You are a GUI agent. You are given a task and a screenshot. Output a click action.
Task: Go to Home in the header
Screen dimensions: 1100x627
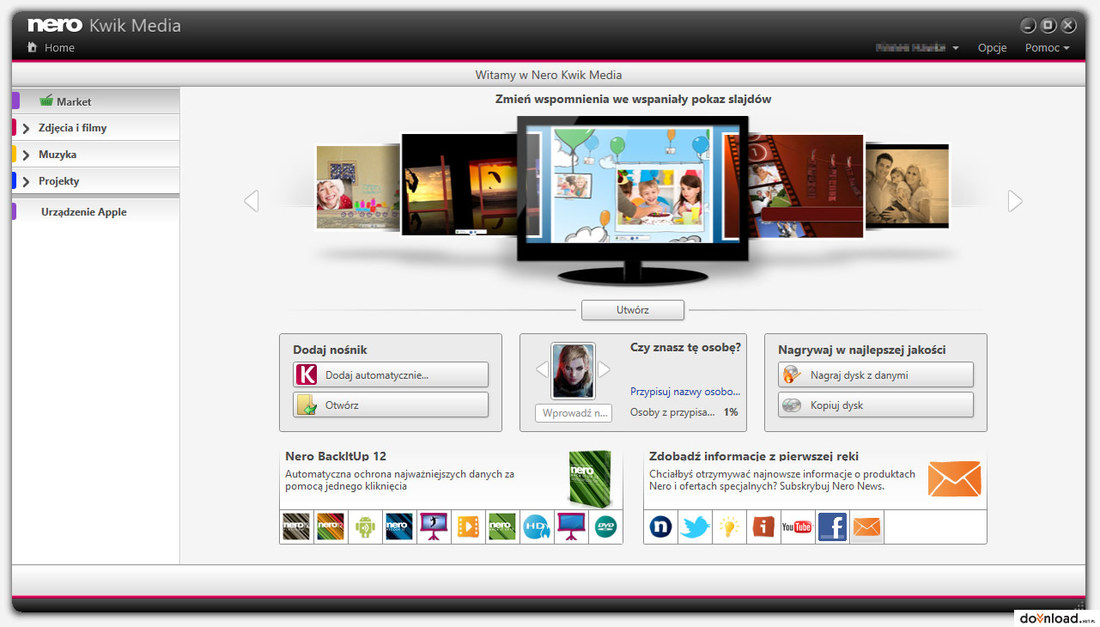click(x=51, y=48)
